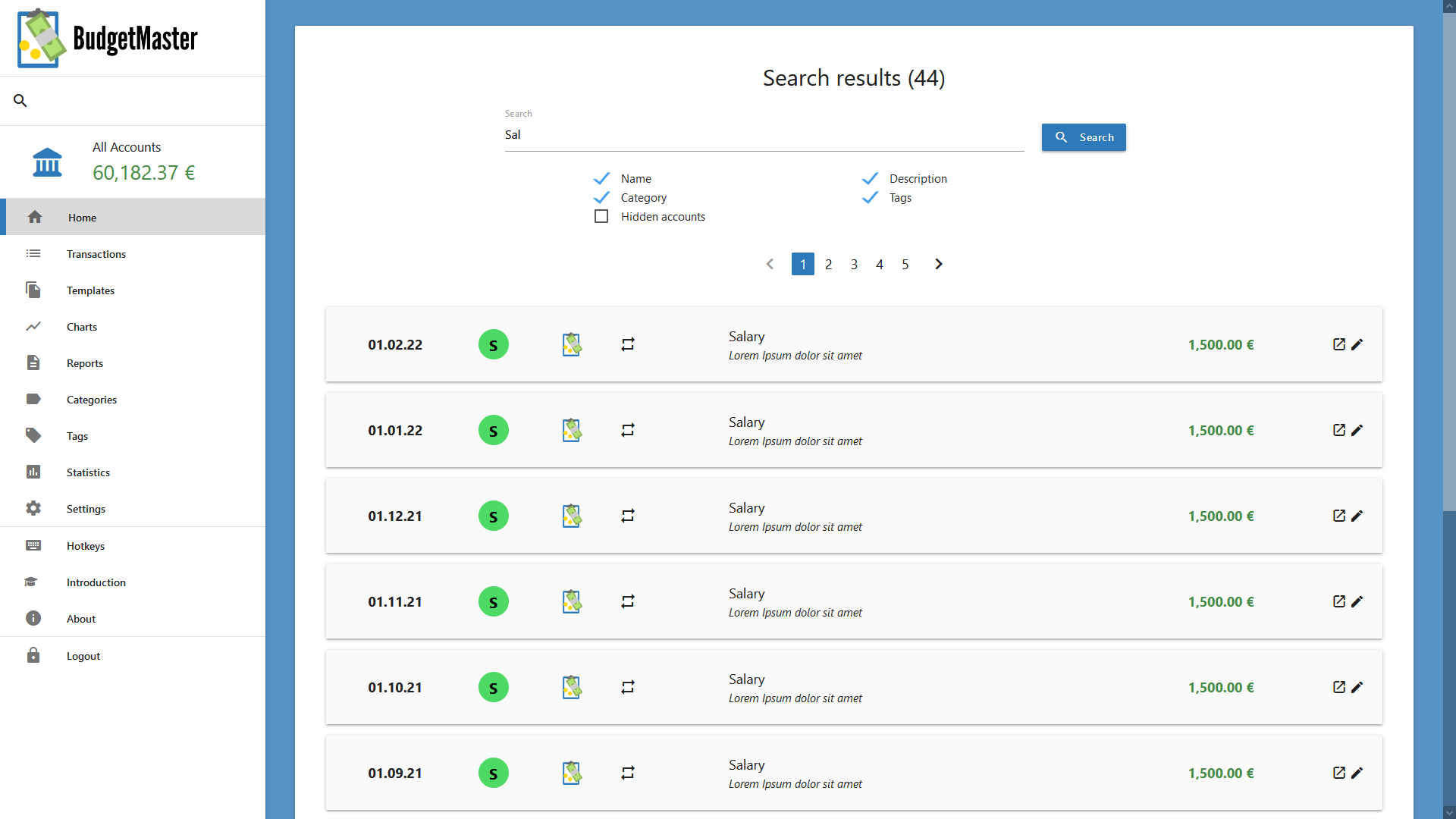Open the Templates menu item

(x=133, y=290)
